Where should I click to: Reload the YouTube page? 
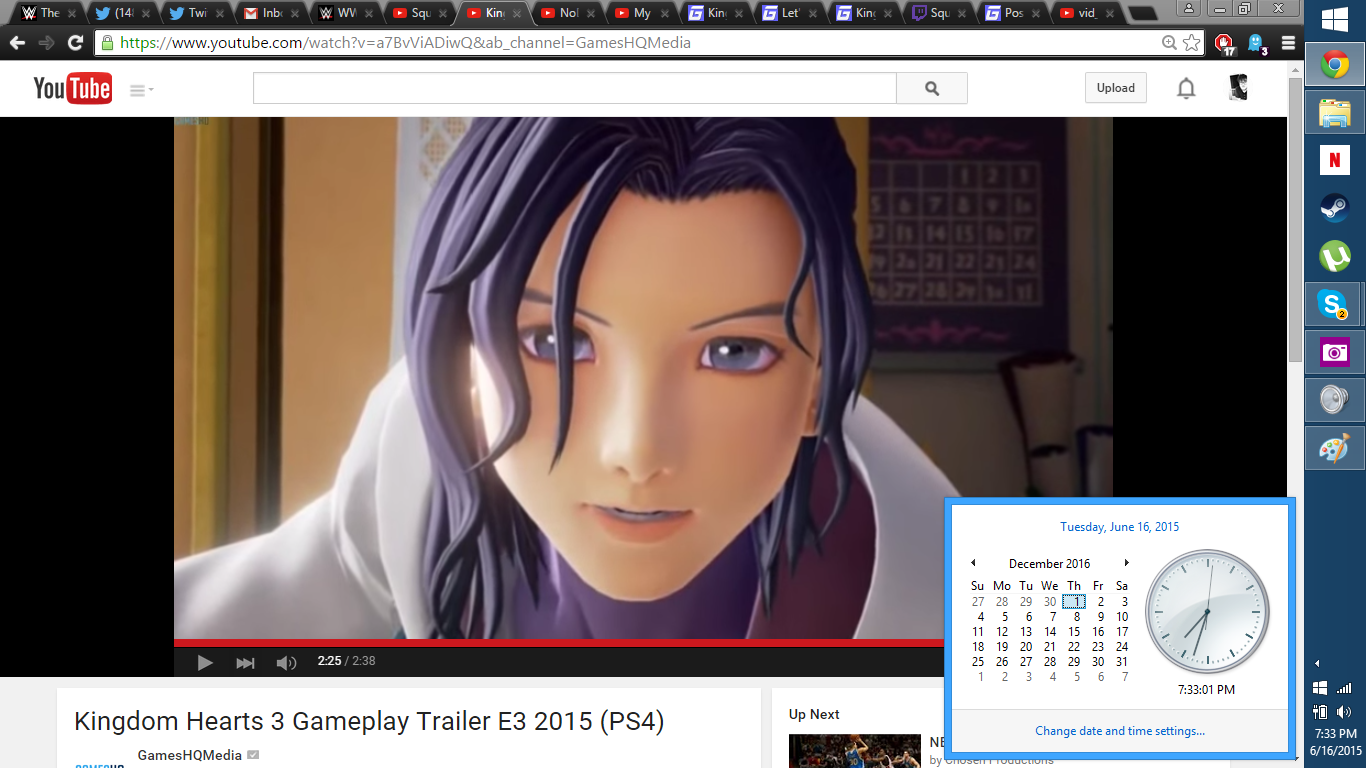point(75,43)
